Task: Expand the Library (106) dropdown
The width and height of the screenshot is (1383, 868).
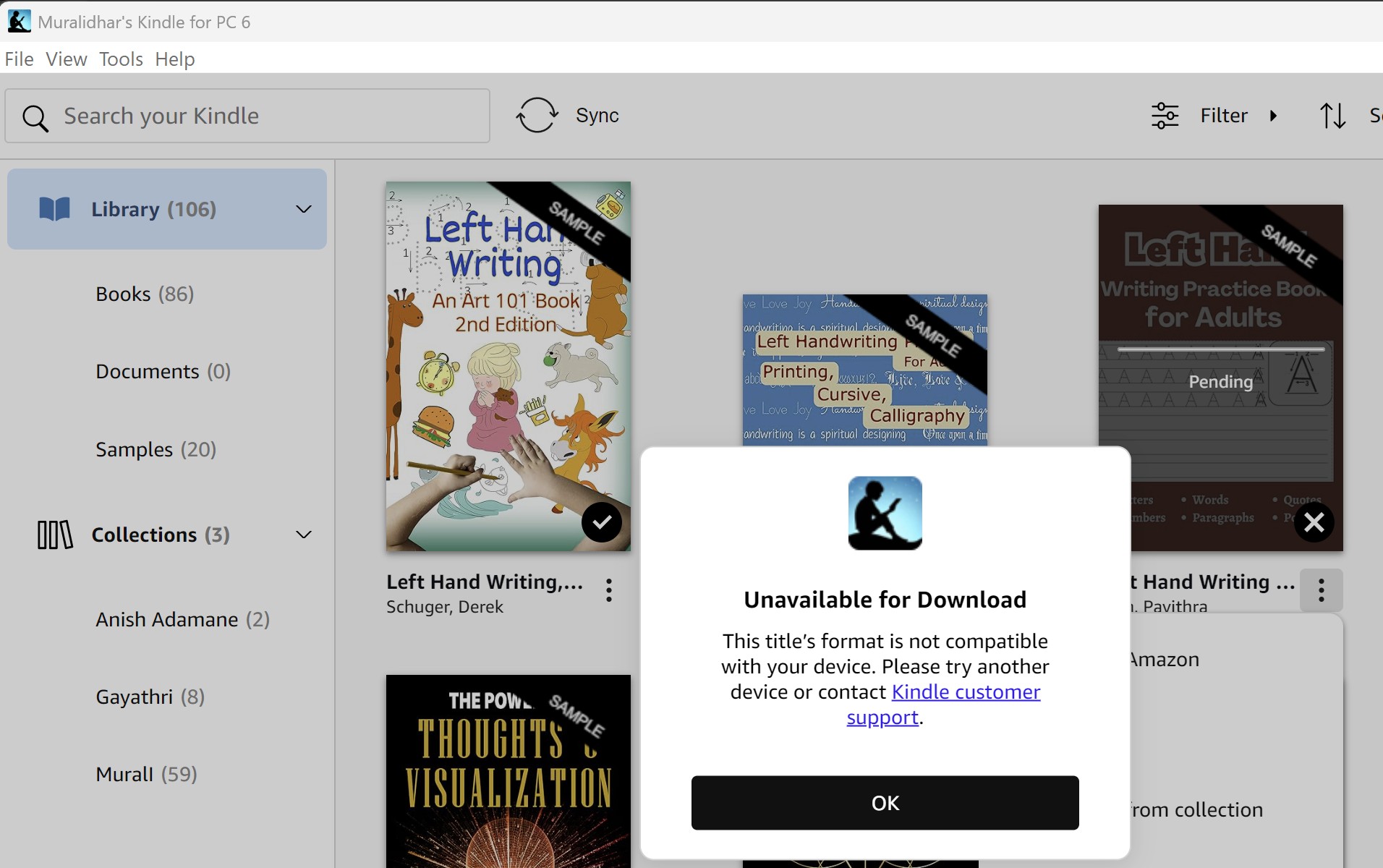Action: coord(303,209)
